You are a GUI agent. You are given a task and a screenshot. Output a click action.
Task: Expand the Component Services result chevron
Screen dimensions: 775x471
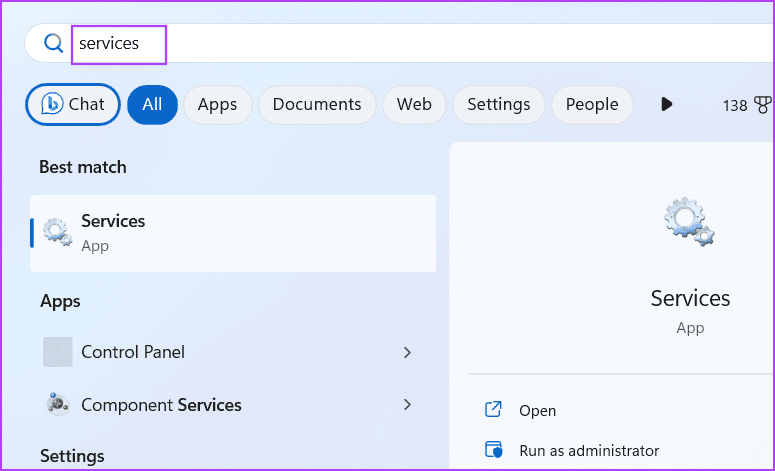407,405
